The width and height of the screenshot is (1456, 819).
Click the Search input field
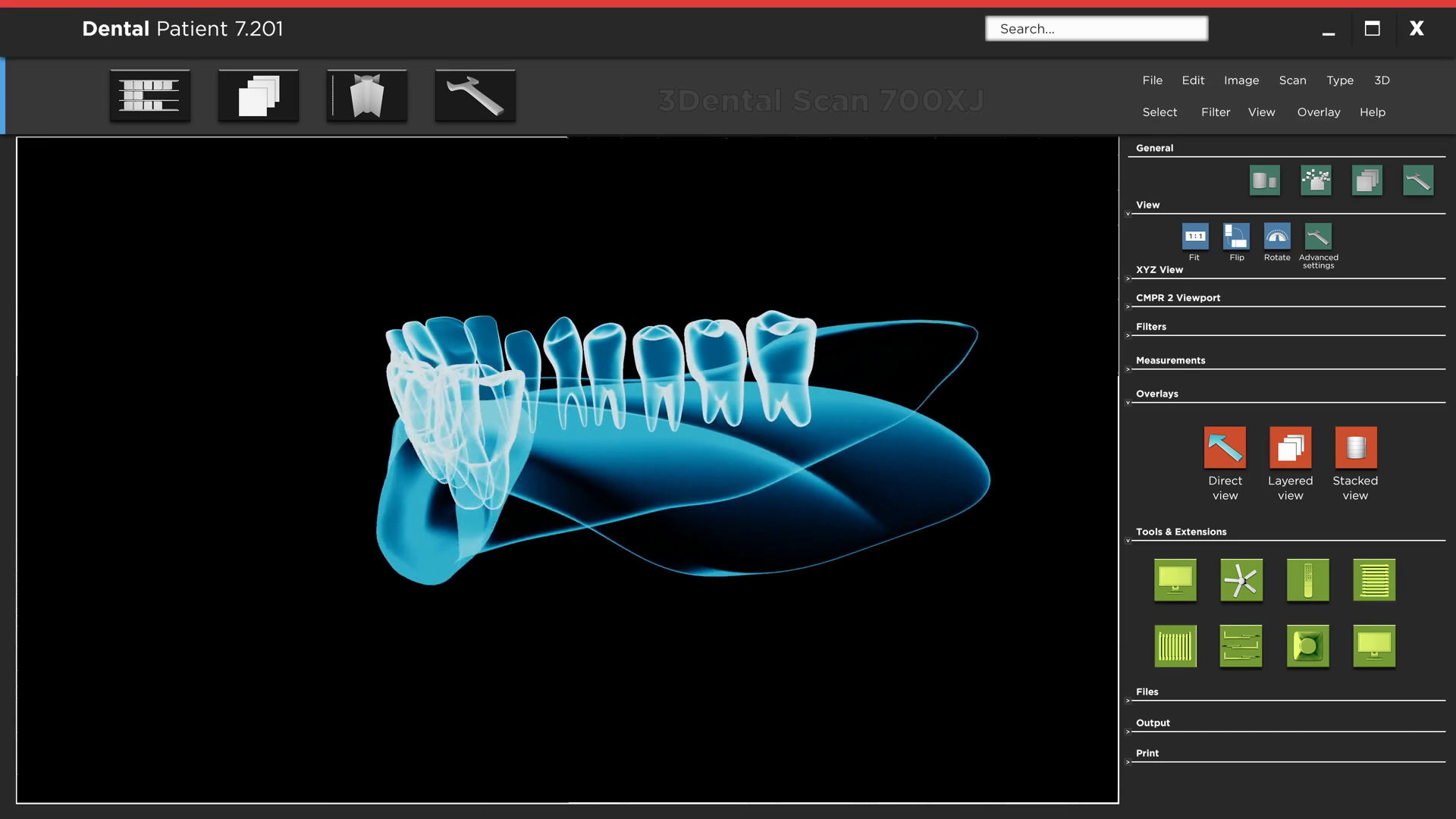click(x=1096, y=29)
